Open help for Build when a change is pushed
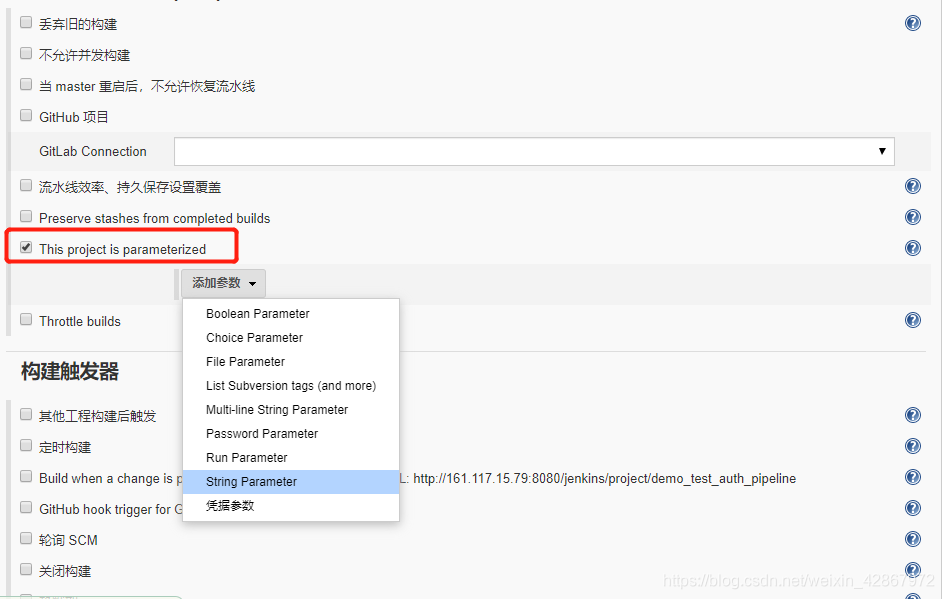944x599 pixels. [913, 477]
